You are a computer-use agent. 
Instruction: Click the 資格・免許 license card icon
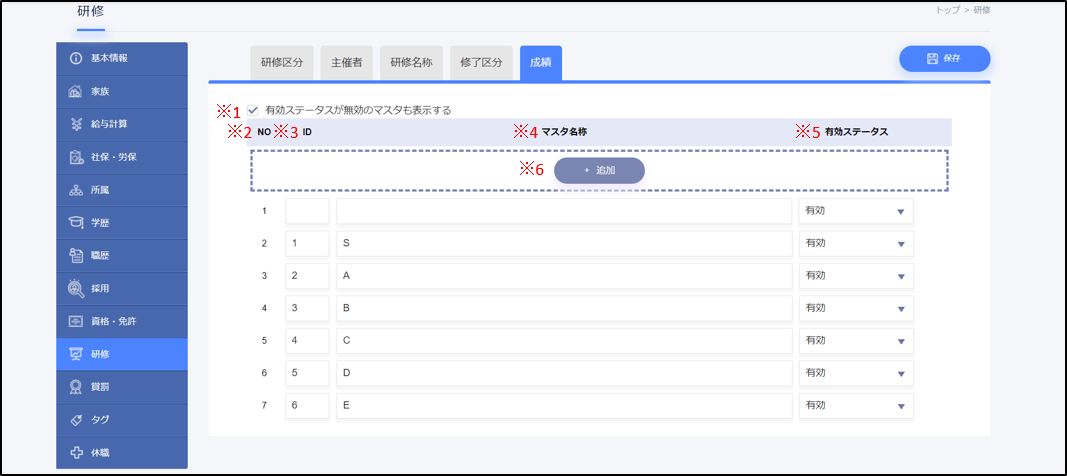pyautogui.click(x=76, y=322)
